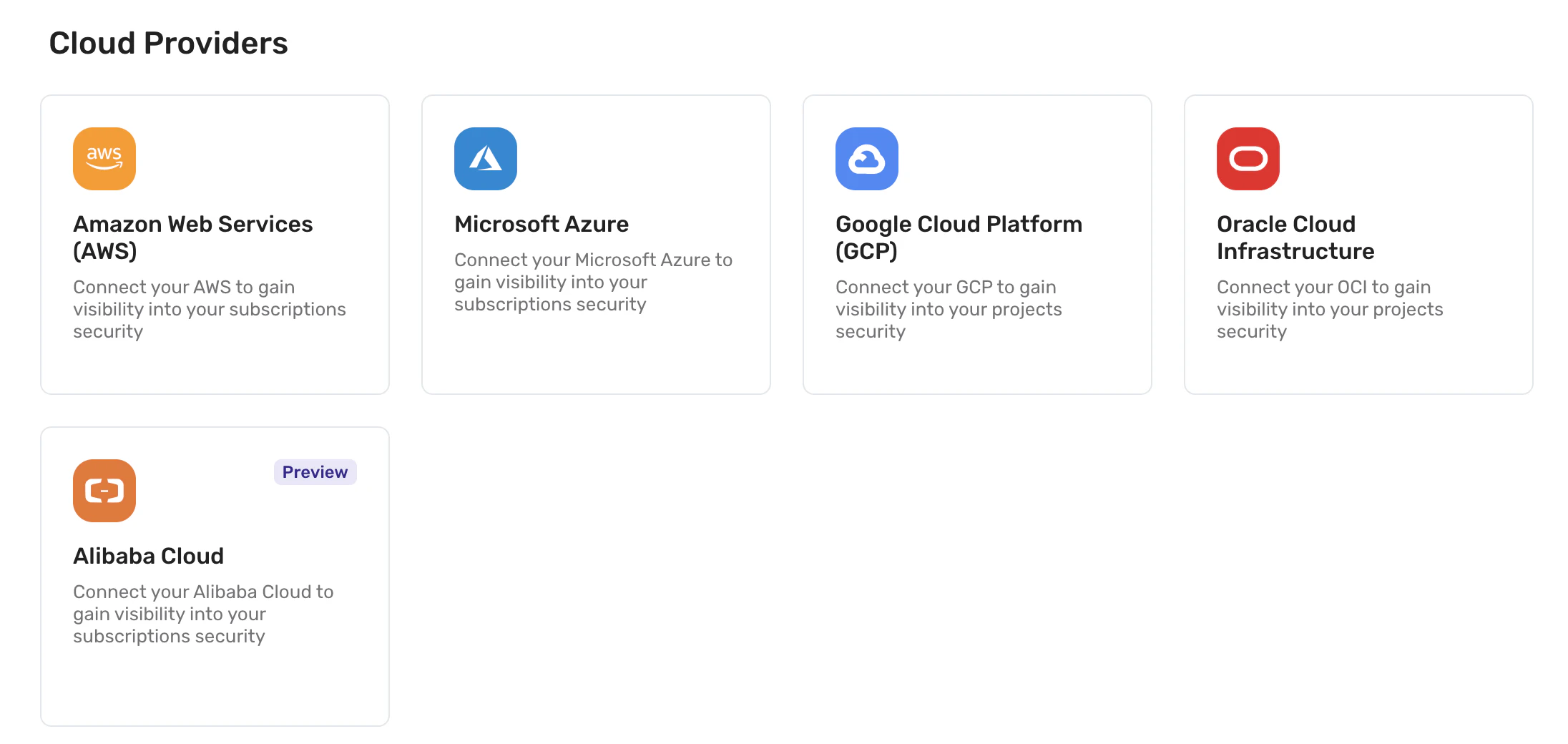Click the AWS orange logo icon
The width and height of the screenshot is (1568, 744).
pyautogui.click(x=104, y=159)
